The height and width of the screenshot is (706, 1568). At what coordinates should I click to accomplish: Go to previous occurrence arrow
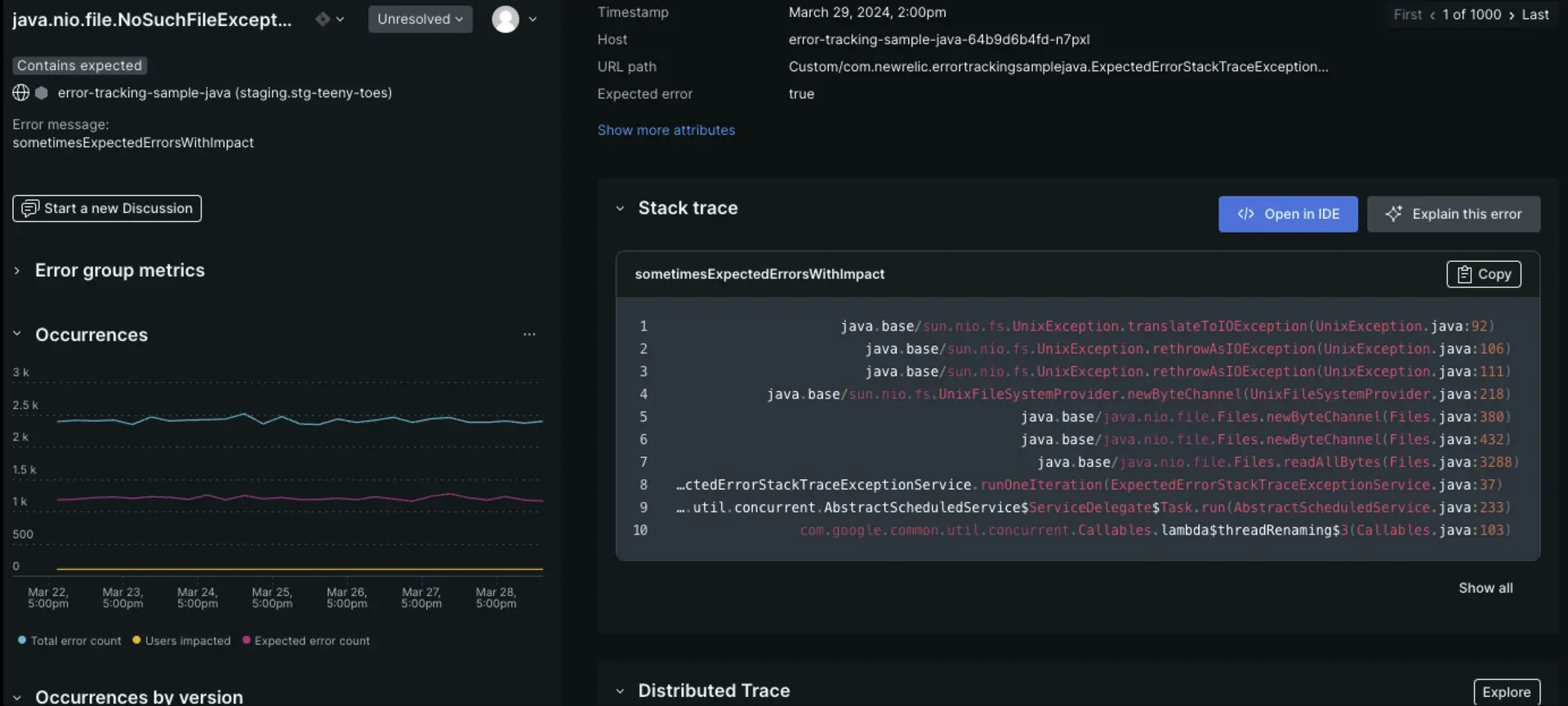click(x=1432, y=15)
